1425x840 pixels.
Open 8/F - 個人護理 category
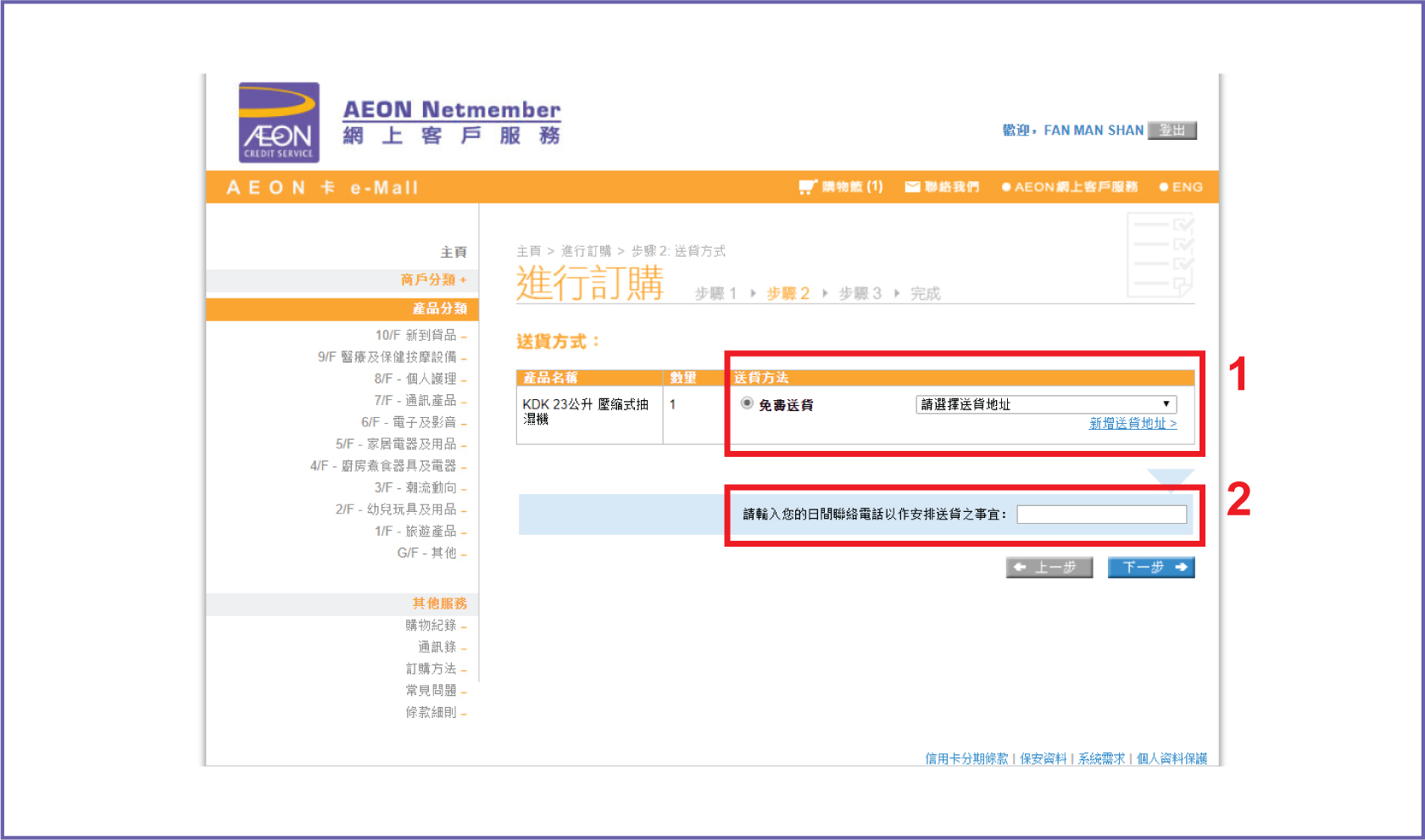(420, 379)
